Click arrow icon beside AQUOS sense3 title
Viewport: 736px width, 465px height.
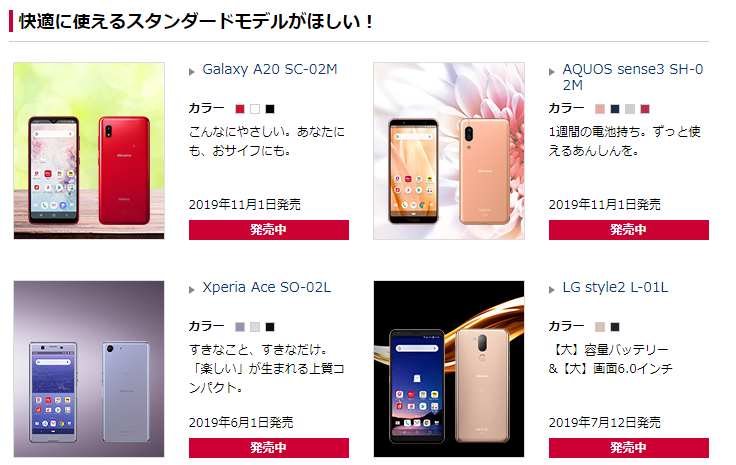click(x=552, y=72)
